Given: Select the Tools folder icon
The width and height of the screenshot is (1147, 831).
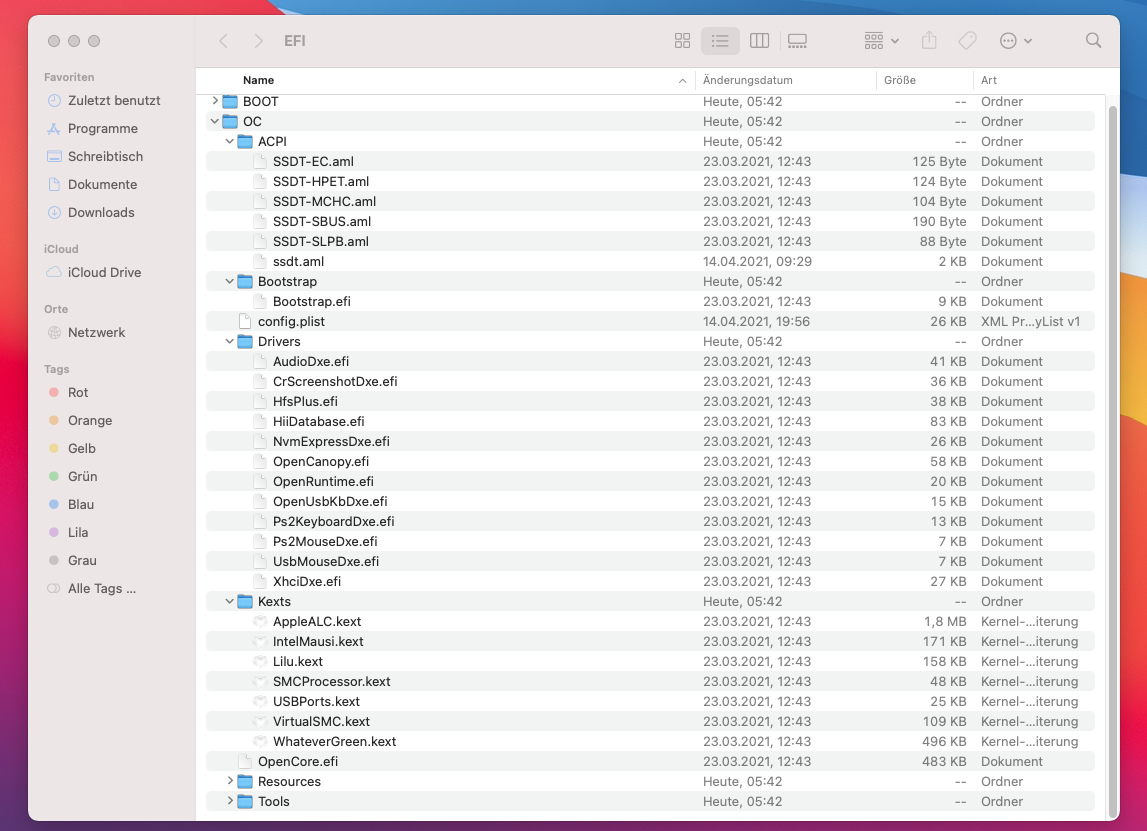Looking at the screenshot, I should click(245, 802).
